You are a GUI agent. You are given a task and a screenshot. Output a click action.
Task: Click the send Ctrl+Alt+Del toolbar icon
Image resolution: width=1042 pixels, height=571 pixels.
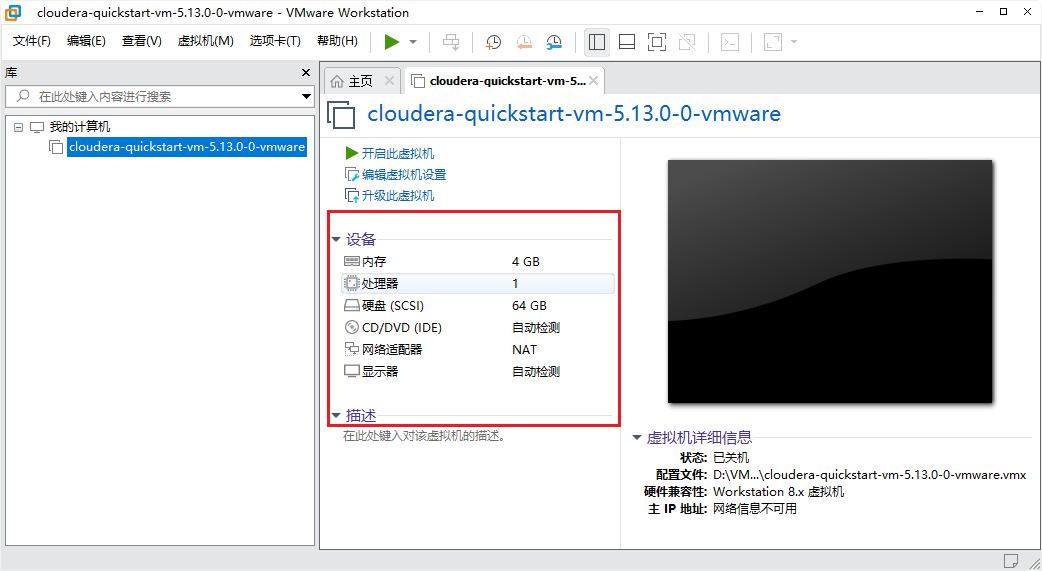451,42
